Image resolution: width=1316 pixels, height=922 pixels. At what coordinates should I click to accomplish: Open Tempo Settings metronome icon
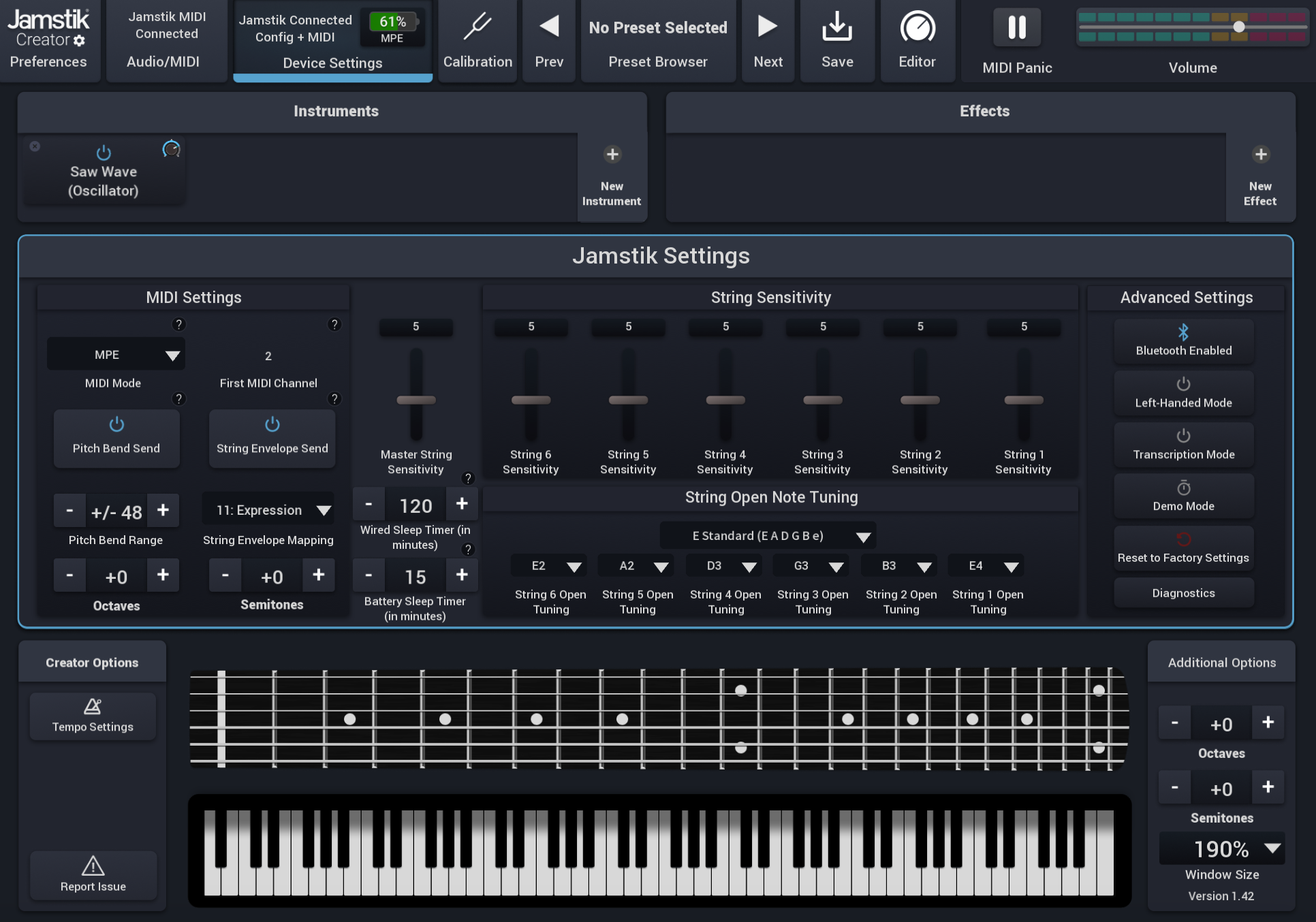(93, 707)
